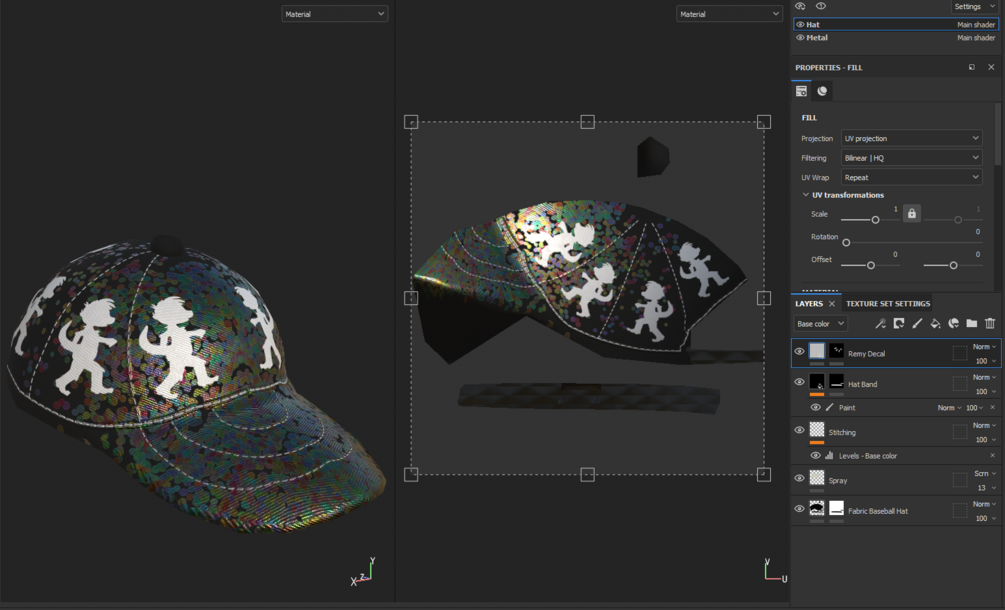
Task: Open the Filtering Bilinear HQ dropdown
Action: tap(911, 158)
